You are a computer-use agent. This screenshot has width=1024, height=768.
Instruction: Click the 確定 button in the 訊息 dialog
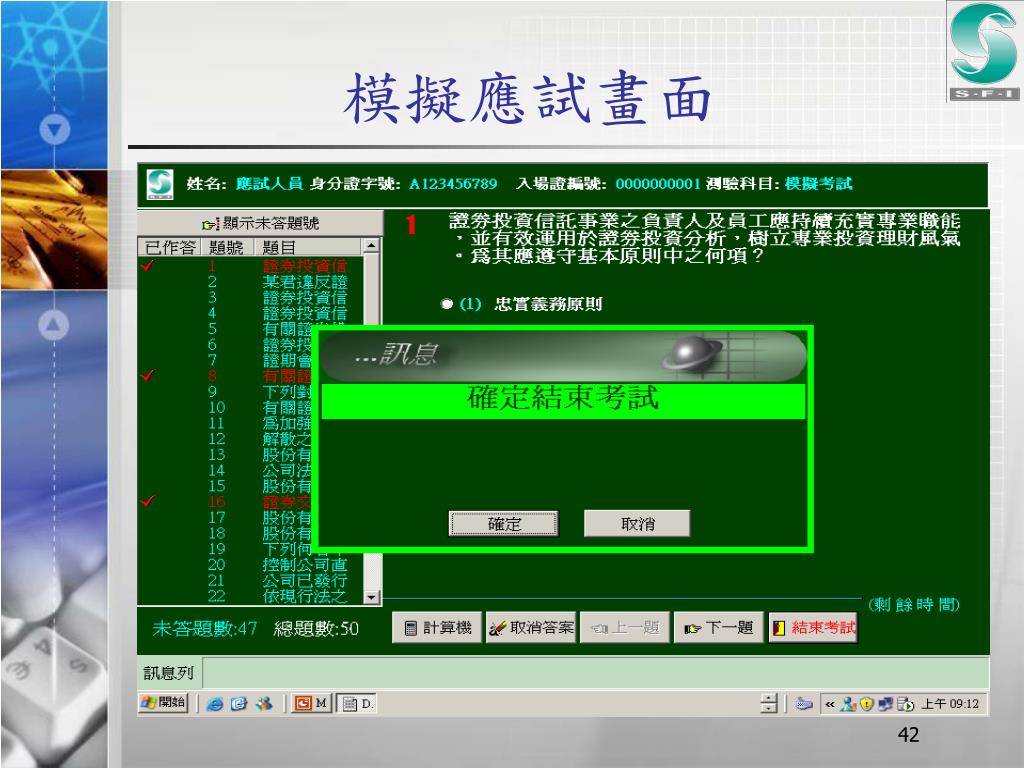coord(504,523)
